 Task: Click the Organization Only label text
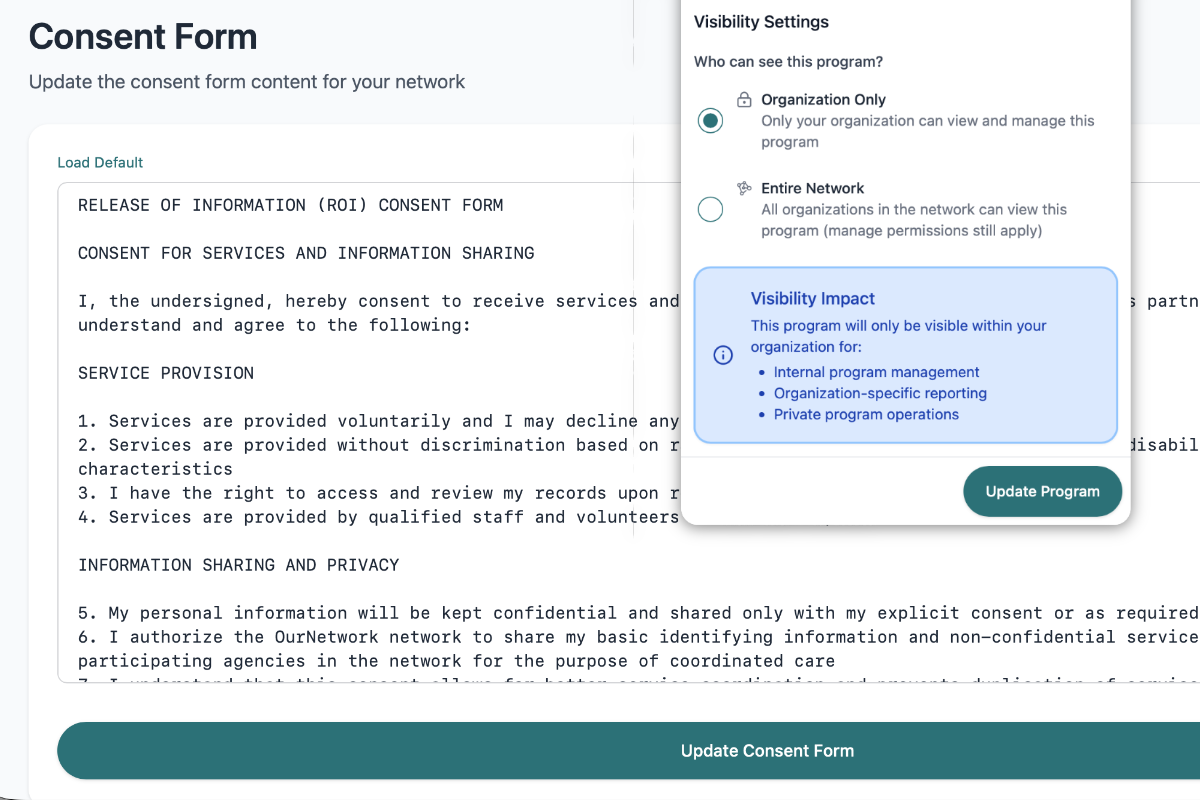823,100
